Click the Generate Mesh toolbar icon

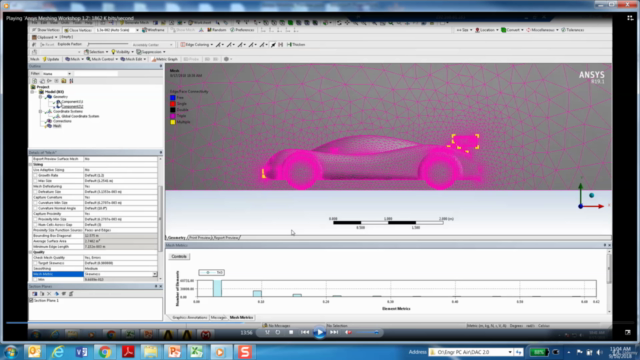[135, 23]
